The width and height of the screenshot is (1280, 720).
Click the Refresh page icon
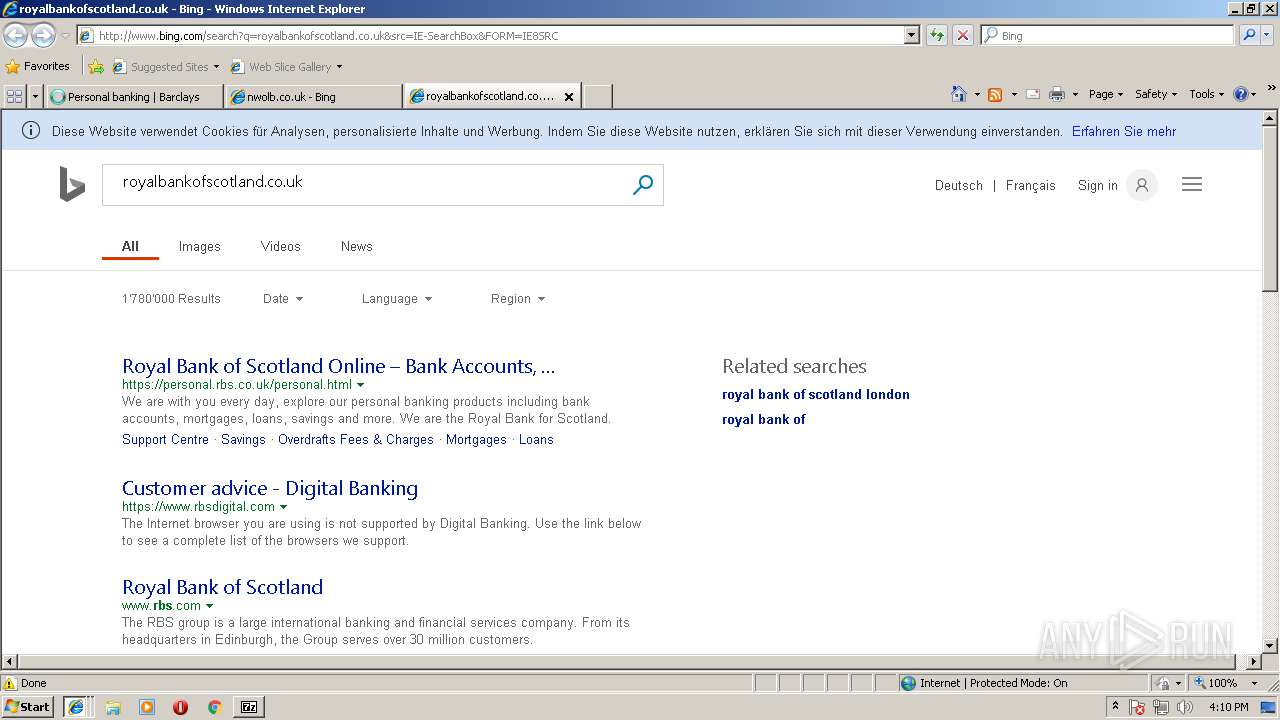937,35
